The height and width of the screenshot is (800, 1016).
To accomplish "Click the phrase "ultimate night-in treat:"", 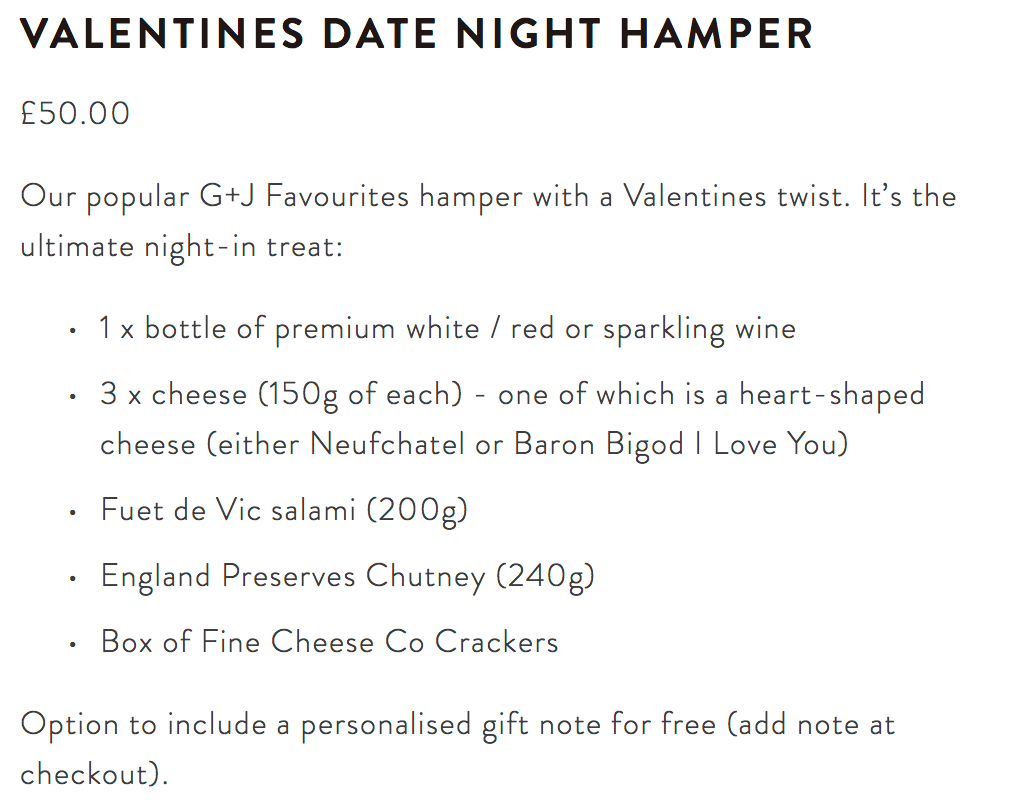I will coord(181,246).
